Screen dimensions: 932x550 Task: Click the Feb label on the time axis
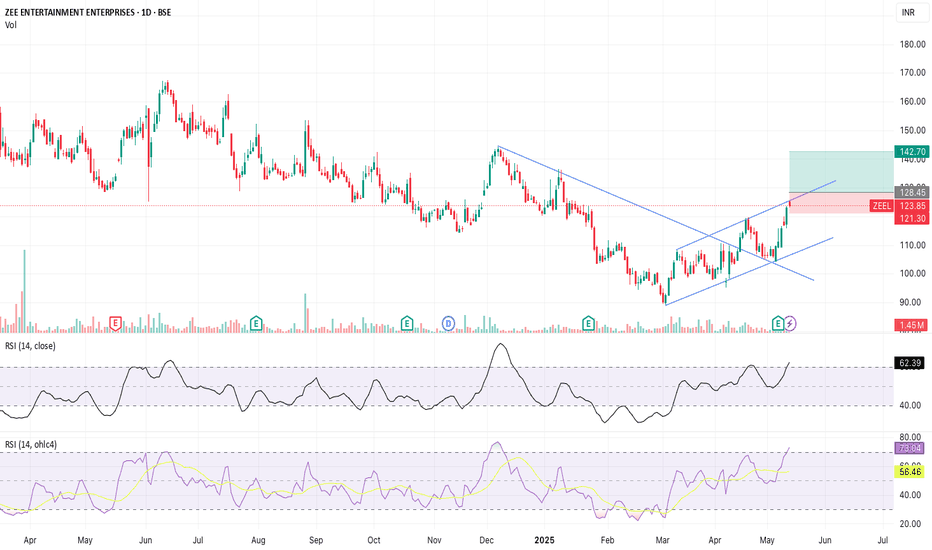tap(607, 540)
